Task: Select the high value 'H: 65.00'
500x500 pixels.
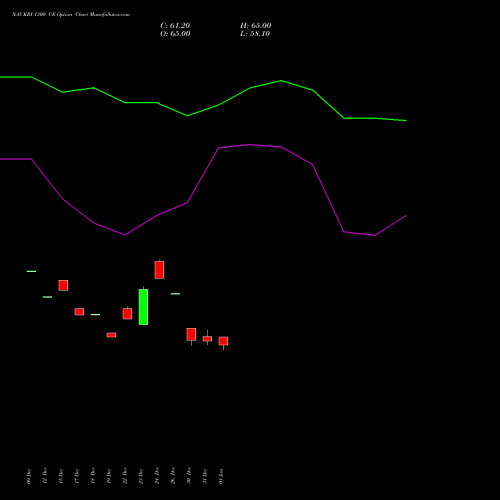Action: point(255,26)
